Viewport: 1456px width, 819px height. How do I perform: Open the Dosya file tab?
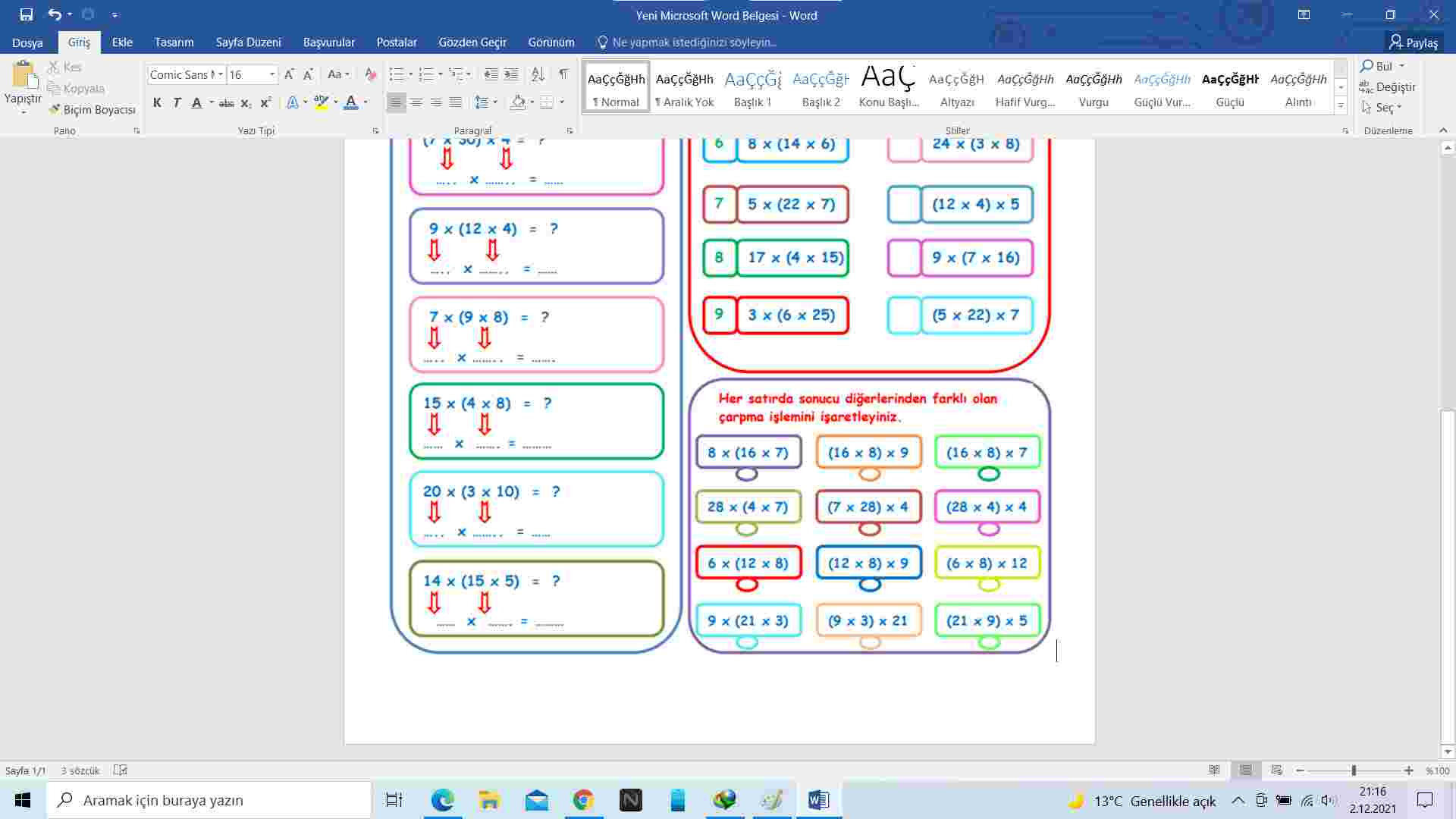[x=27, y=42]
